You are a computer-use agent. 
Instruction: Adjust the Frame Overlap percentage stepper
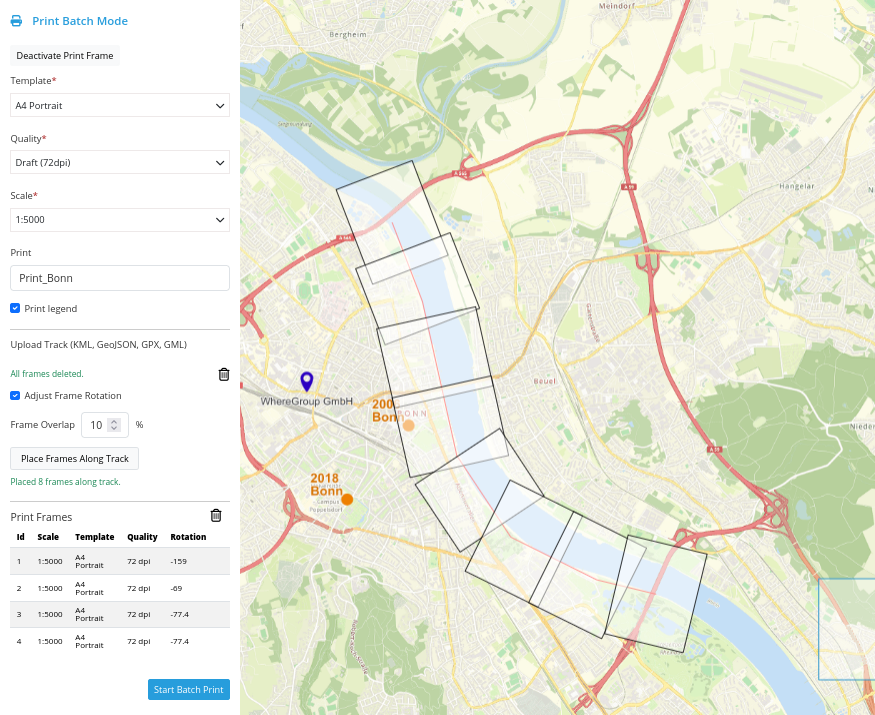(113, 425)
